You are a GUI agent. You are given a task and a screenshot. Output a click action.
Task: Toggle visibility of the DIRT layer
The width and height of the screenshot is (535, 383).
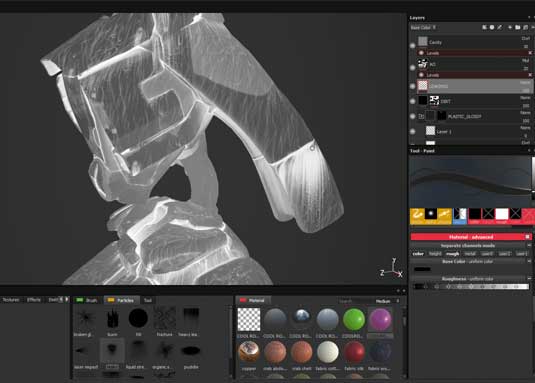click(413, 101)
